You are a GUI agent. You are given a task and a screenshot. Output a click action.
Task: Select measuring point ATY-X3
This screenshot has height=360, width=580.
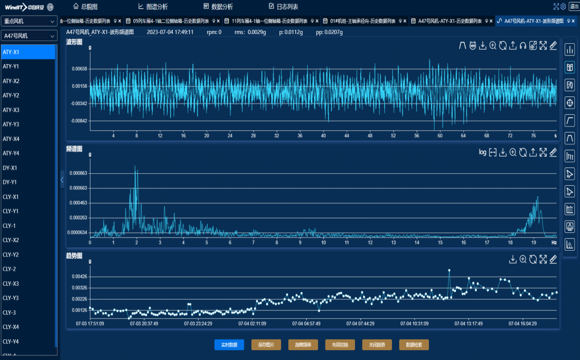[28, 110]
